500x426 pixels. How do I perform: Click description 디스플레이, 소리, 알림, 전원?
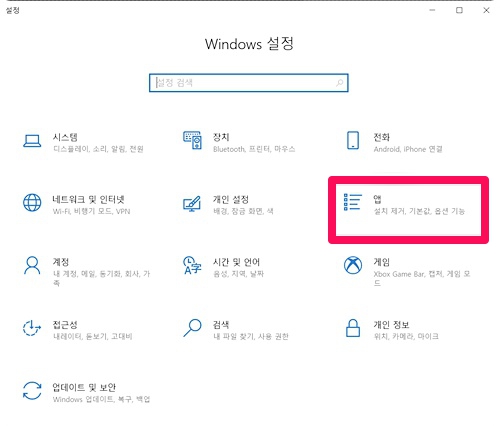[x=98, y=149]
